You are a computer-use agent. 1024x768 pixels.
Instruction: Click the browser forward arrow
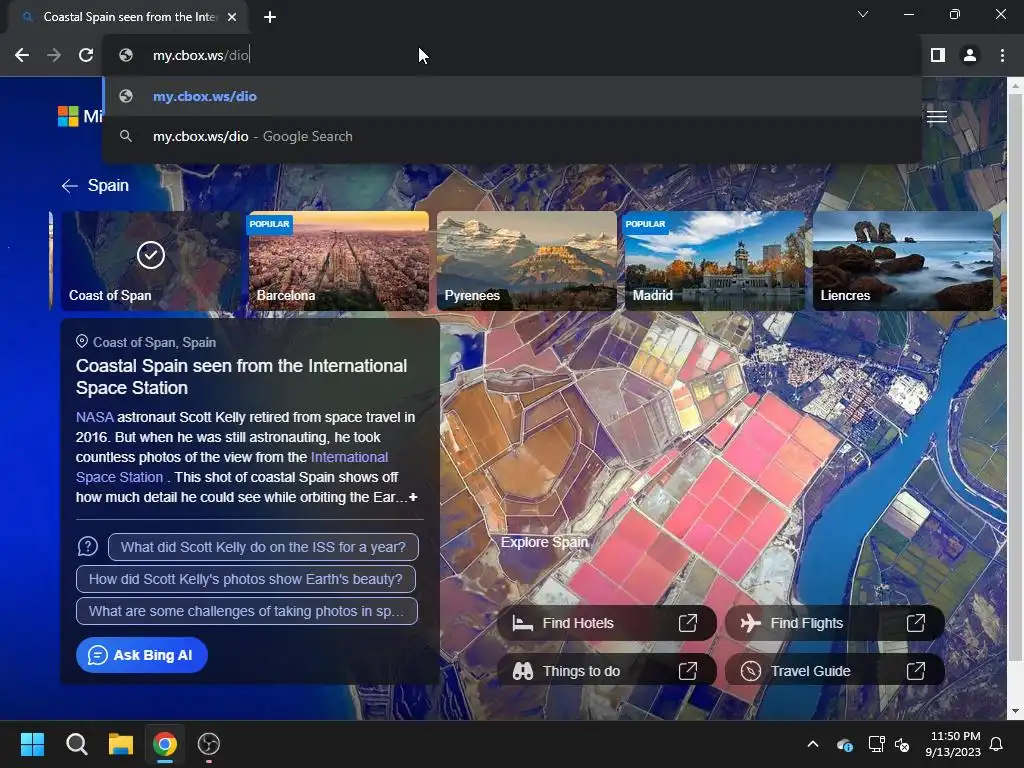pos(54,56)
